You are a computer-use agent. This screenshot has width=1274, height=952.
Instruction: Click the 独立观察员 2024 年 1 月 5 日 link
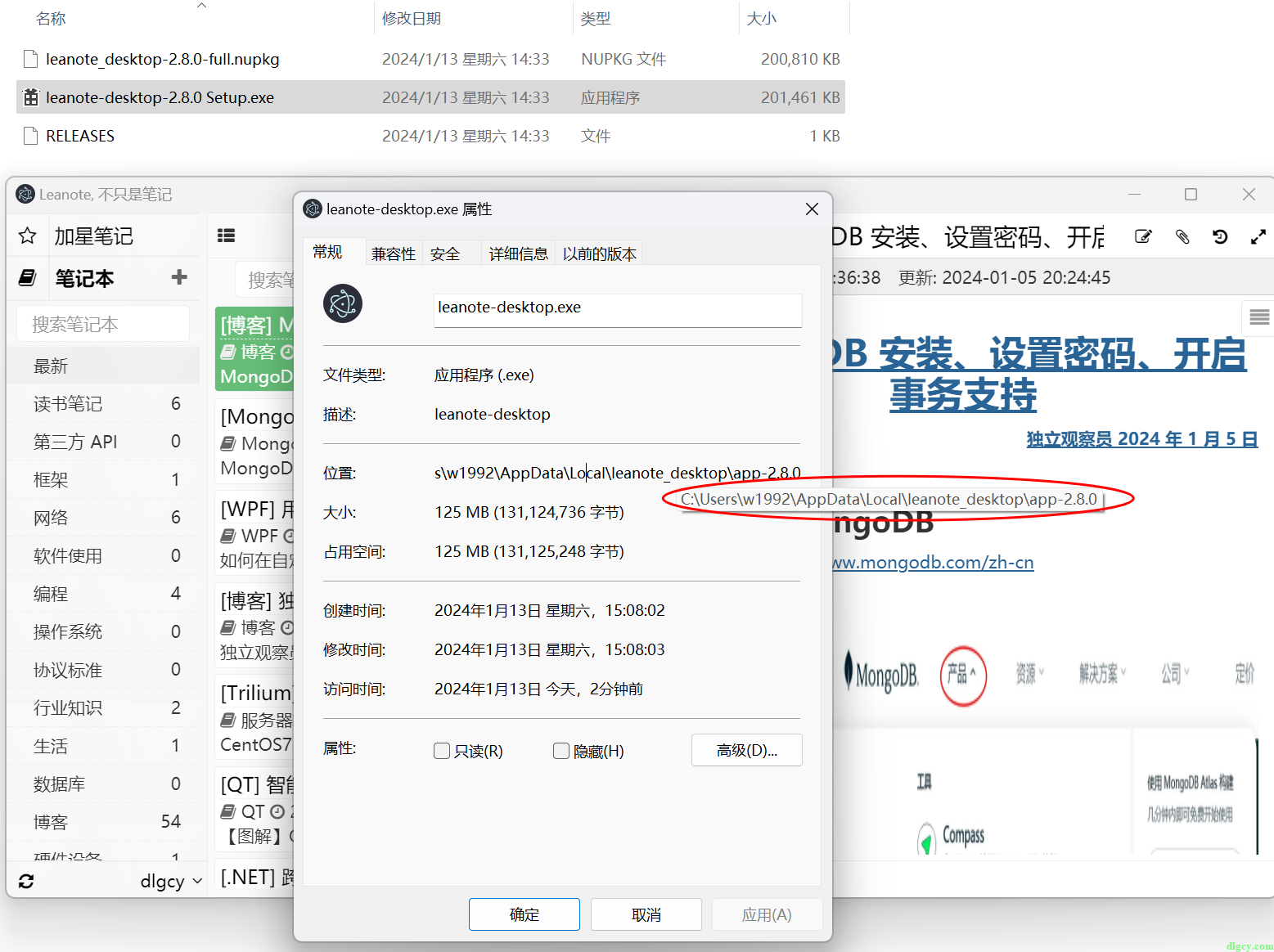pos(1142,439)
